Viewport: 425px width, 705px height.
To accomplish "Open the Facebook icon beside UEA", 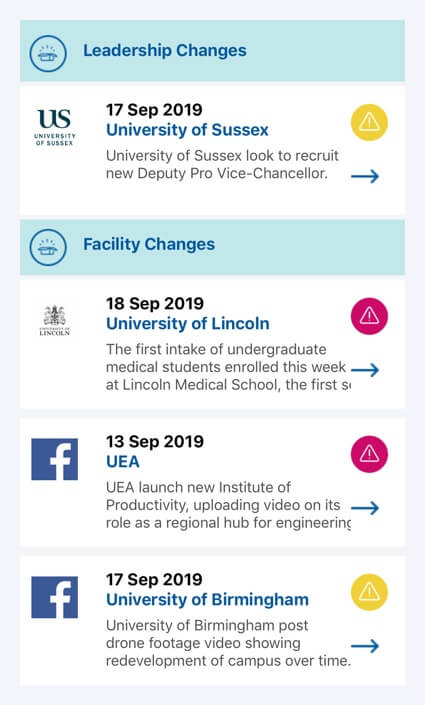I will pos(54,459).
